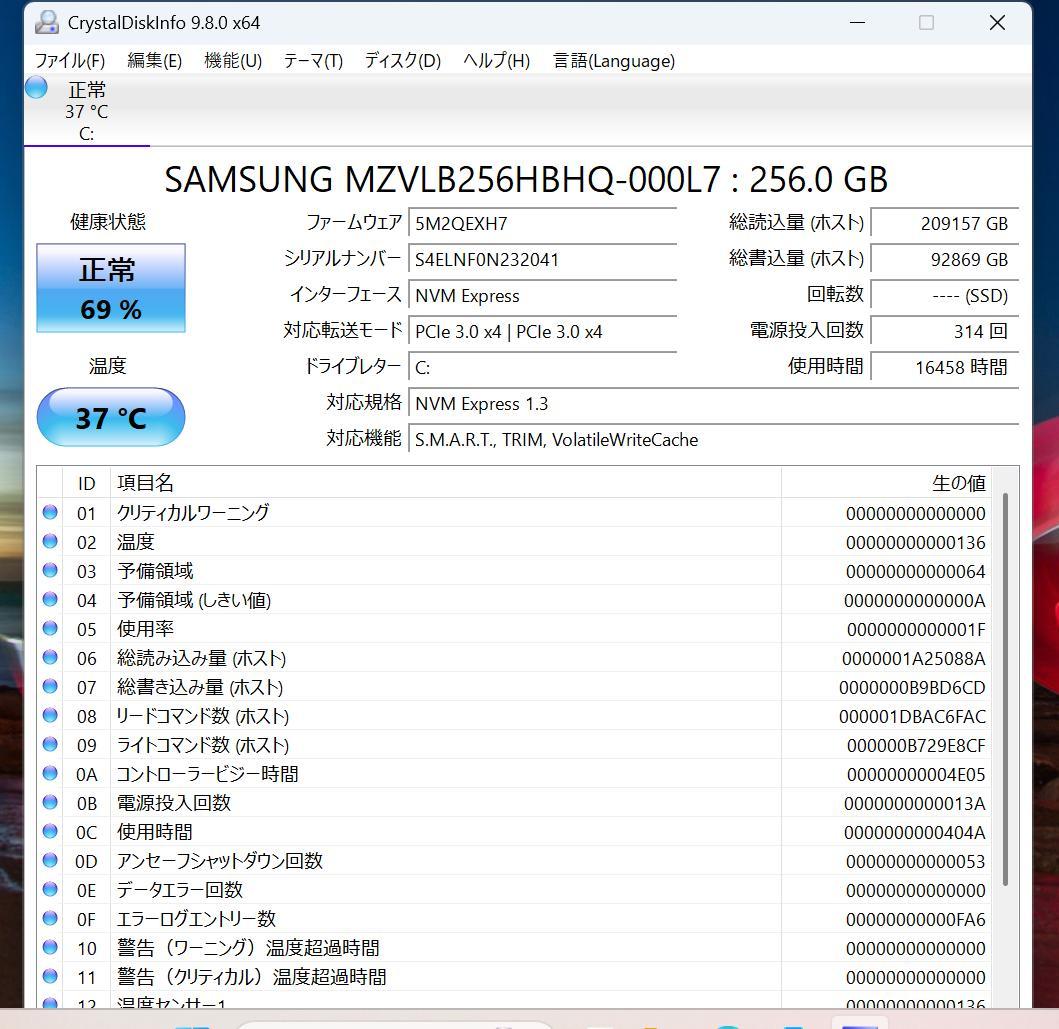
Task: Open the 言語(Language) menu
Action: pos(614,61)
